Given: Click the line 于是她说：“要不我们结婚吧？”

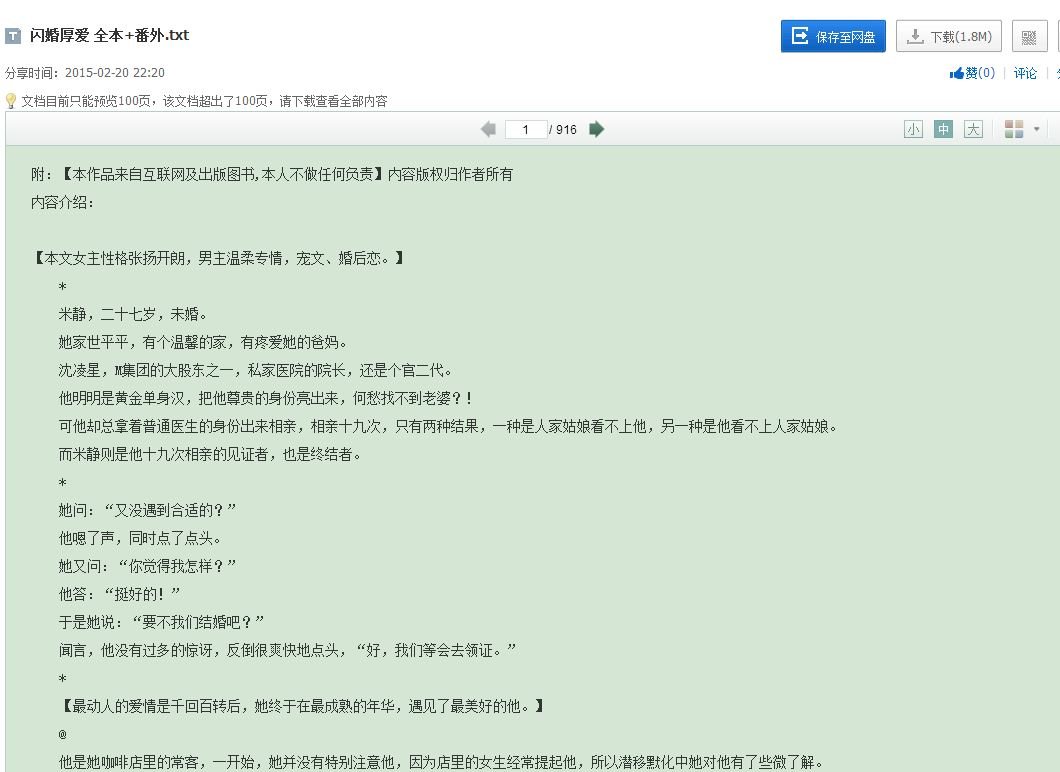Looking at the screenshot, I should [162, 622].
